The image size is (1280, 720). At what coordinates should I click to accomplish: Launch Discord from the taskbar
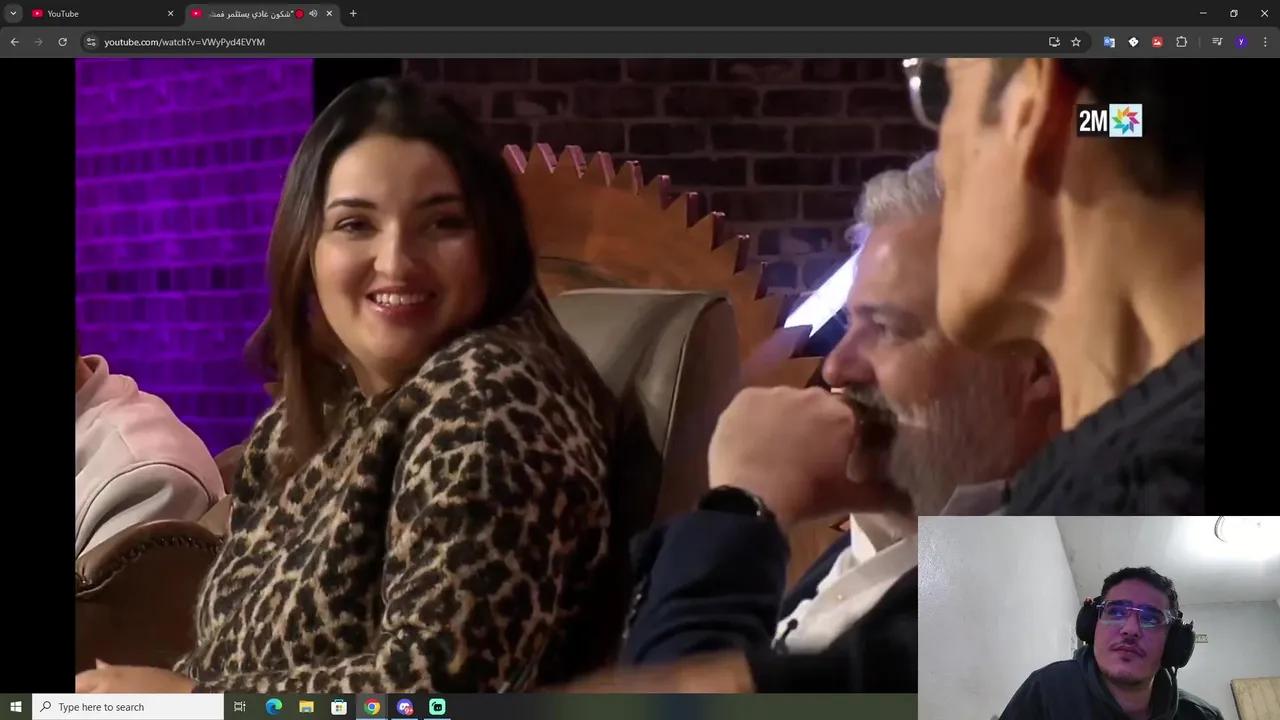pos(405,707)
